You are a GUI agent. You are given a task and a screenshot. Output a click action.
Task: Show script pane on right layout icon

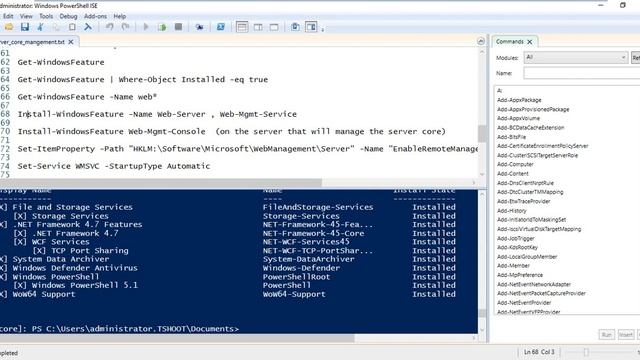click(x=258, y=27)
